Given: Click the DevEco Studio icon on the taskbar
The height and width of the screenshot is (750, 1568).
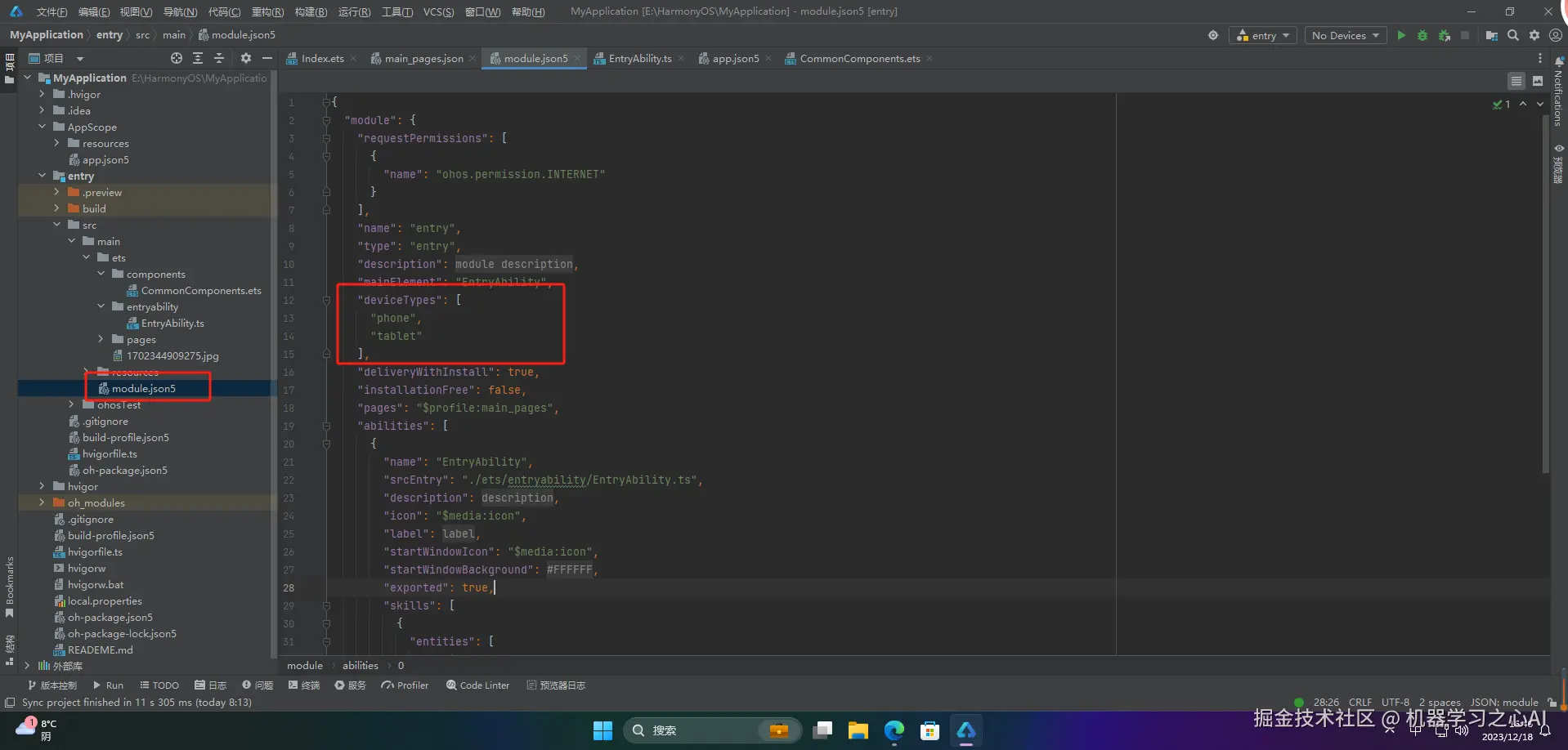Looking at the screenshot, I should pos(966,730).
